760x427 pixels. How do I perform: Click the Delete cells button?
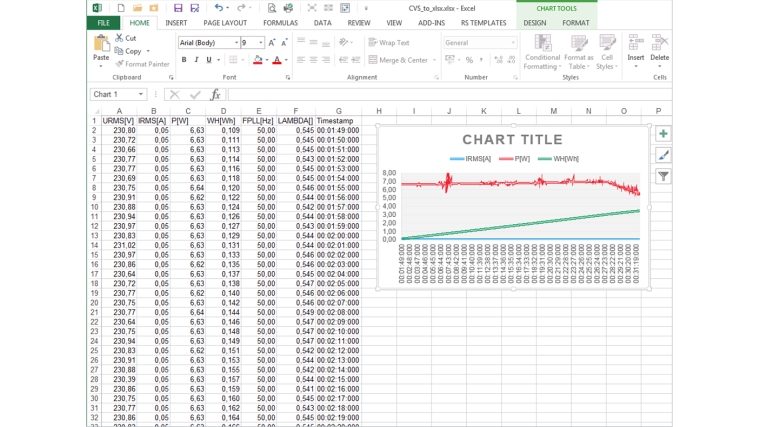[659, 50]
